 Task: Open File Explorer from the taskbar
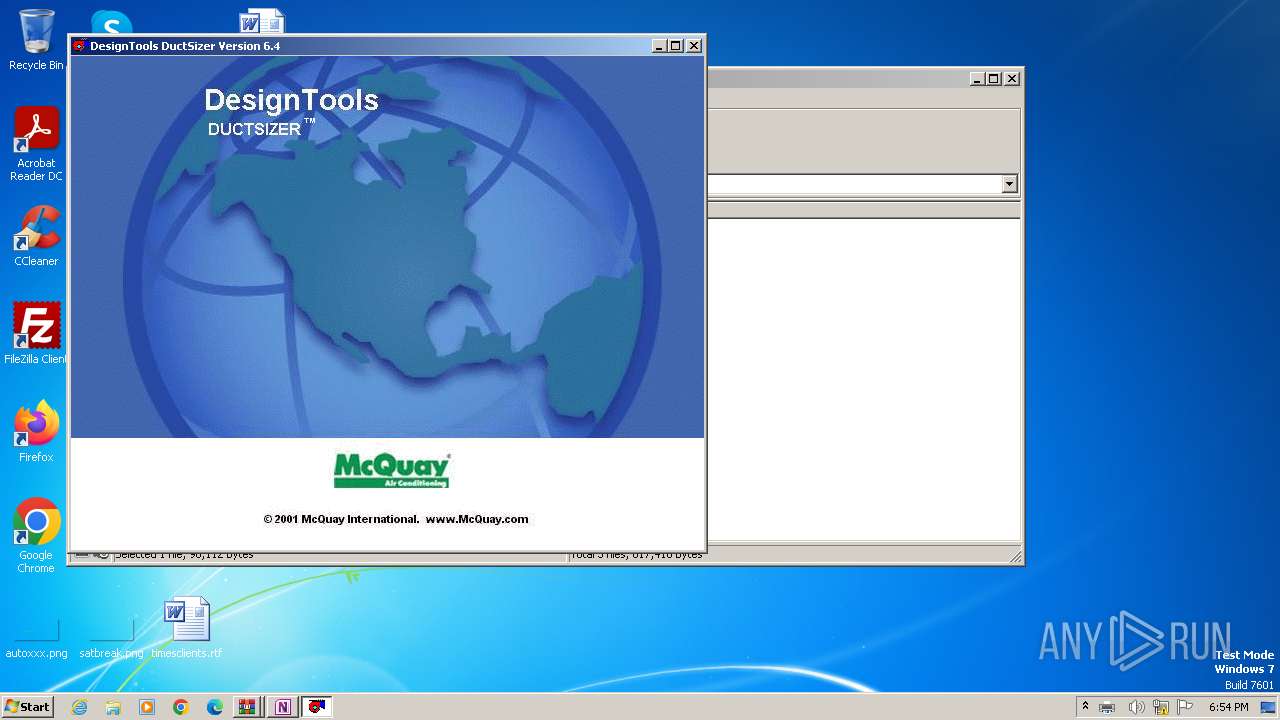coord(113,707)
